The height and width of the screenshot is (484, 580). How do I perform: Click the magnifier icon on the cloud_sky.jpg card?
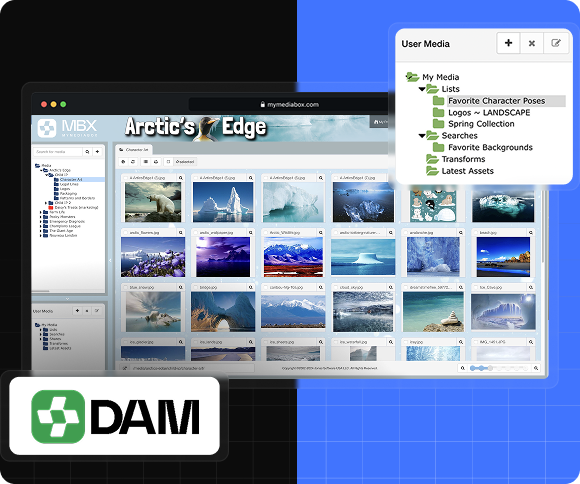391,287
